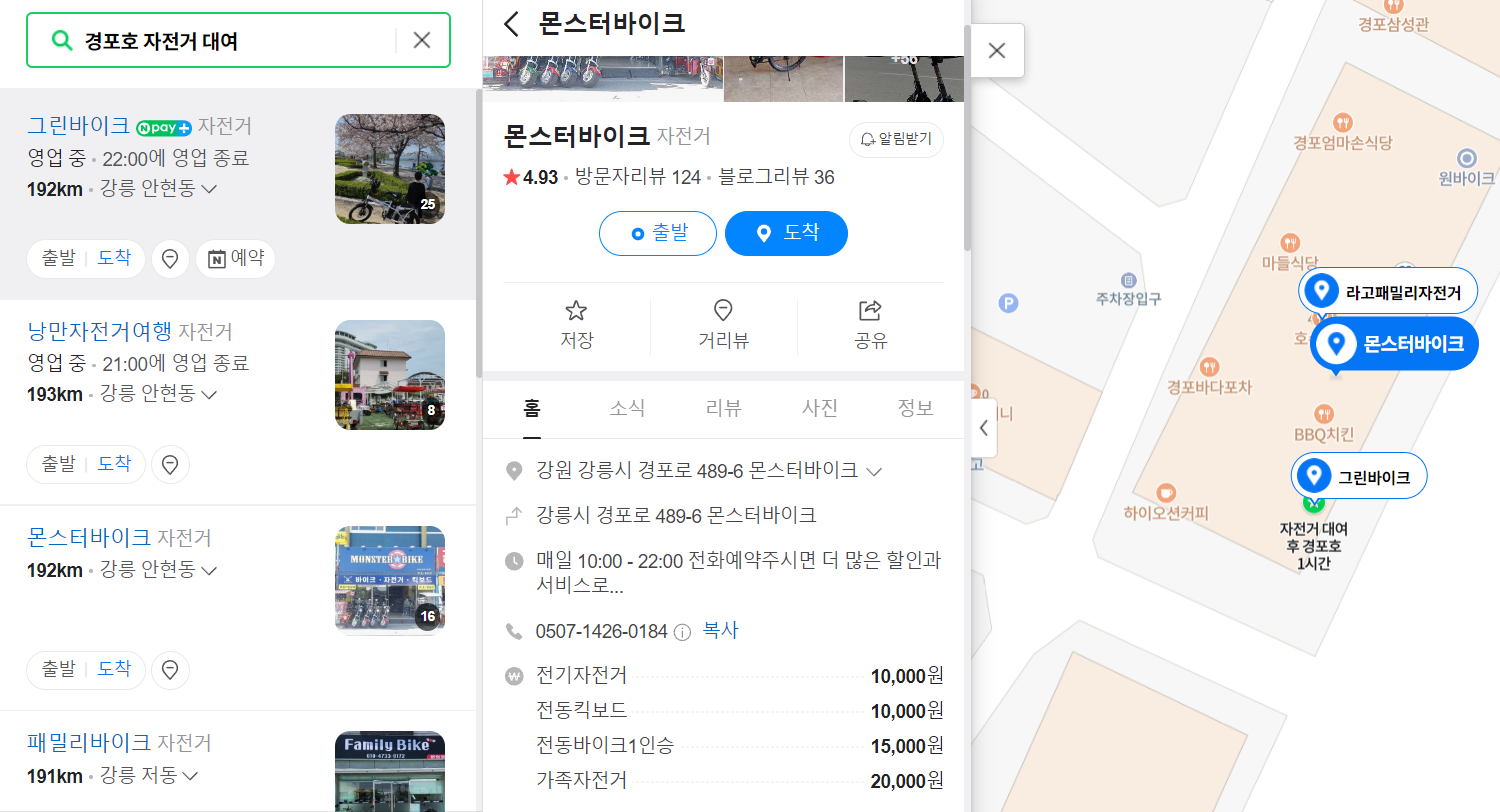Click the parking P icon on map
Viewport: 1500px width, 812px height.
click(x=1009, y=302)
